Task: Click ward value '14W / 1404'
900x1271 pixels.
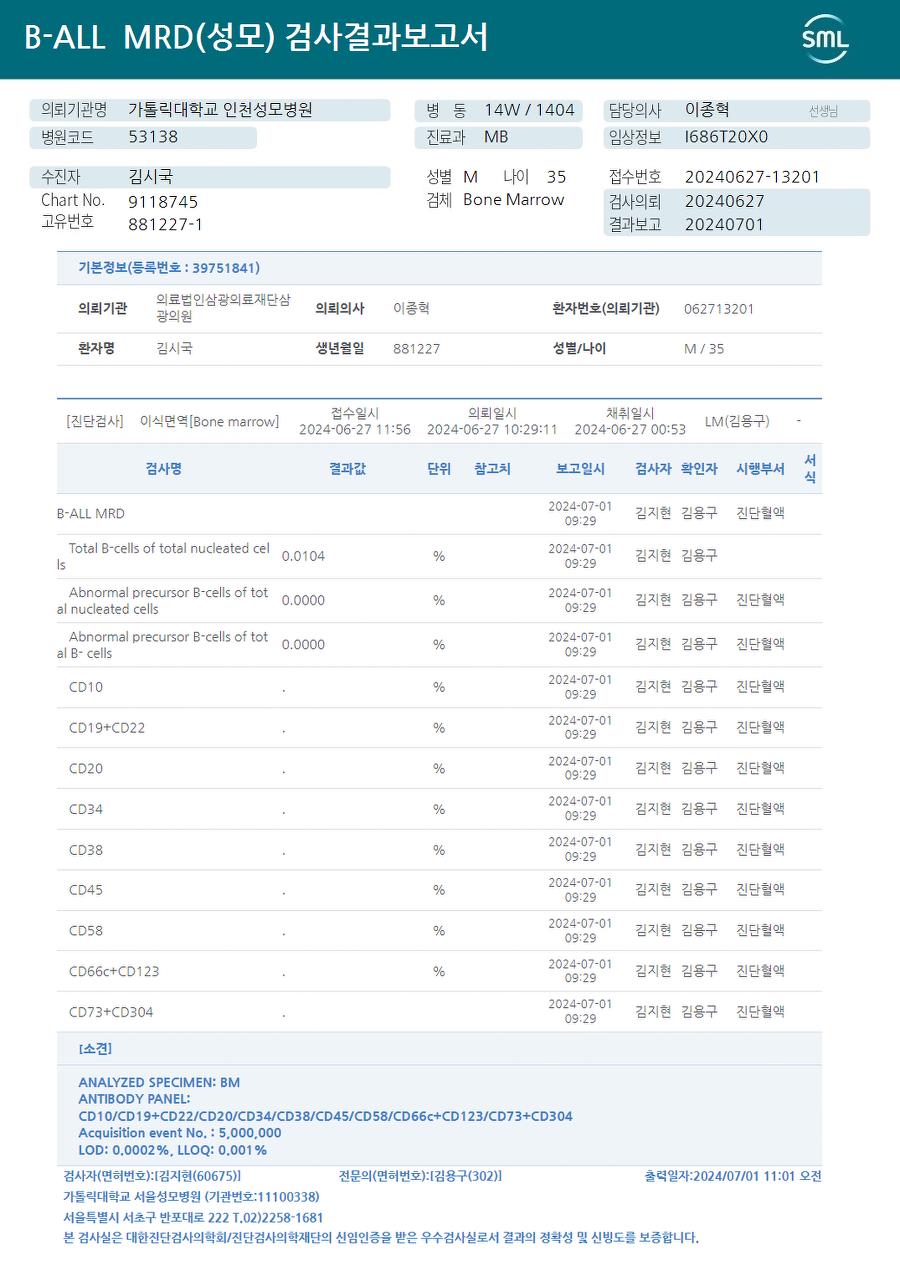Action: [x=529, y=110]
